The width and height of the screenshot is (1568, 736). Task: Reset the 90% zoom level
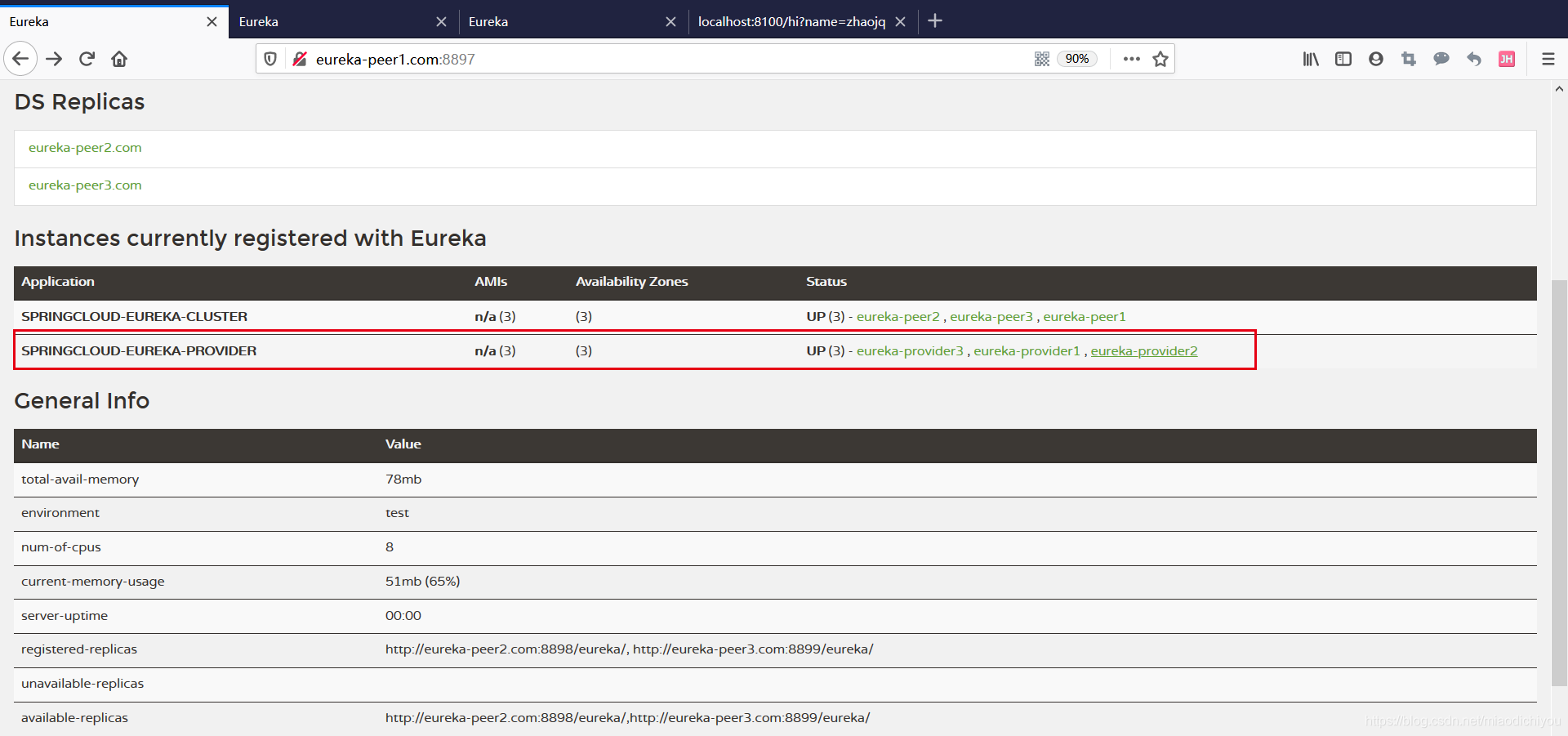(1076, 59)
